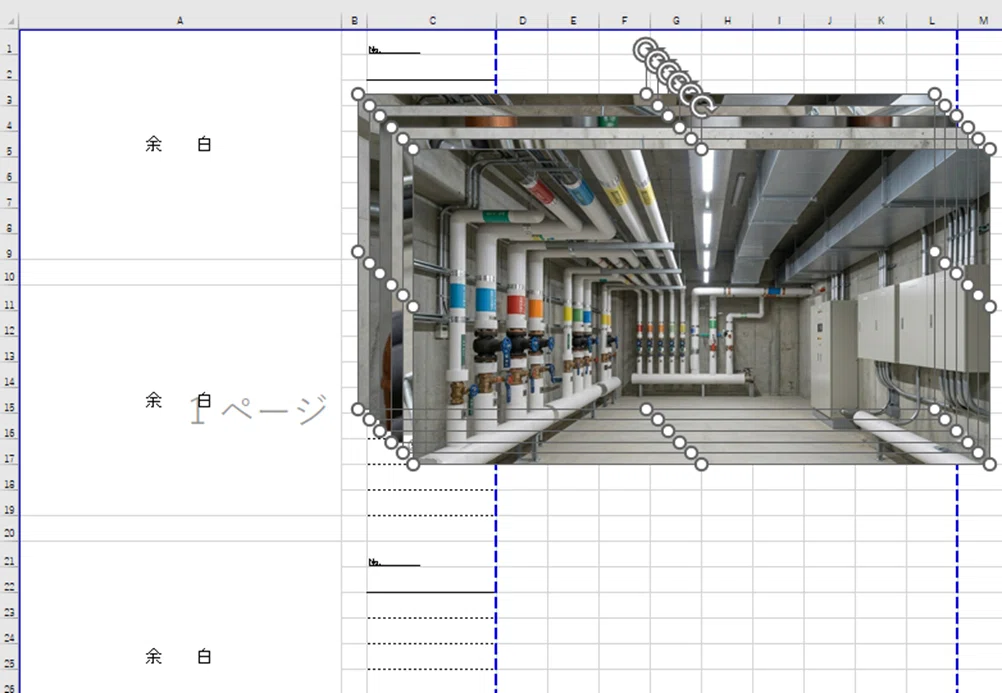Image resolution: width=1002 pixels, height=693 pixels.
Task: Select column L header
Action: pyautogui.click(x=932, y=21)
